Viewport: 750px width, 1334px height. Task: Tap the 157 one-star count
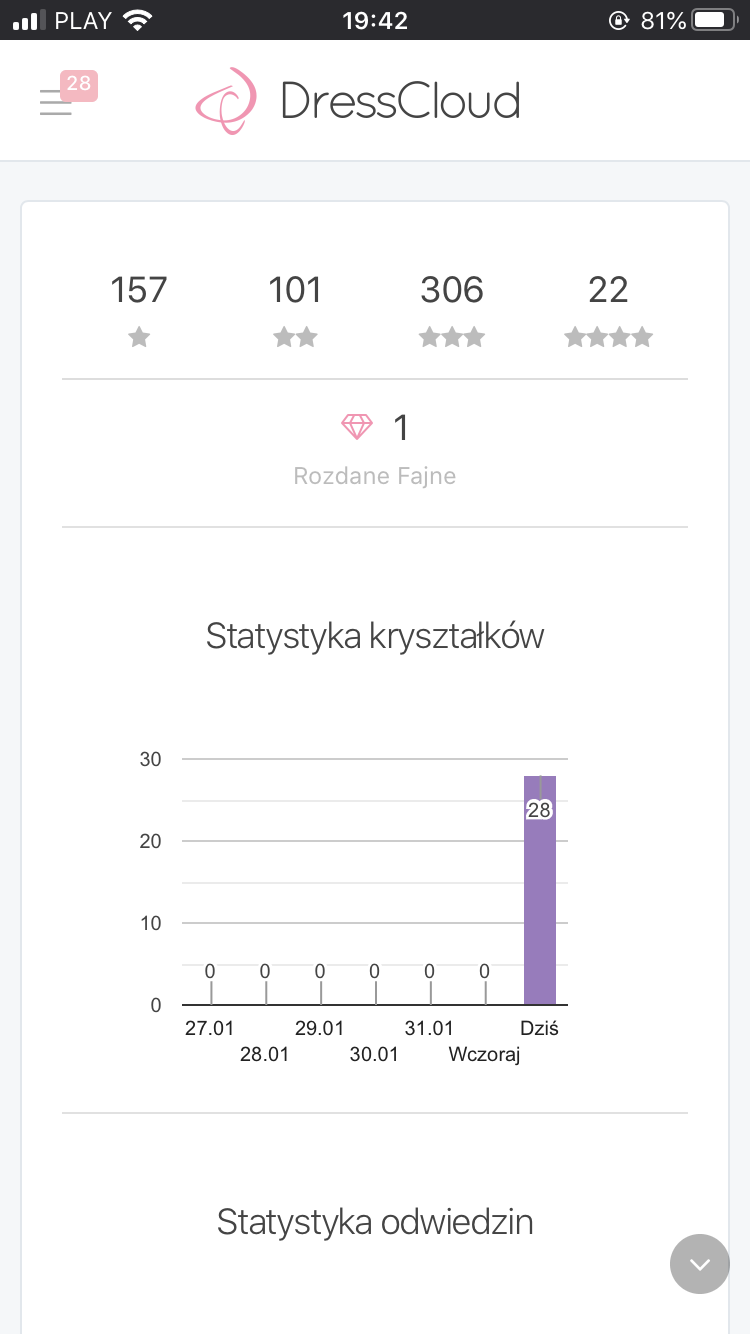(x=139, y=290)
